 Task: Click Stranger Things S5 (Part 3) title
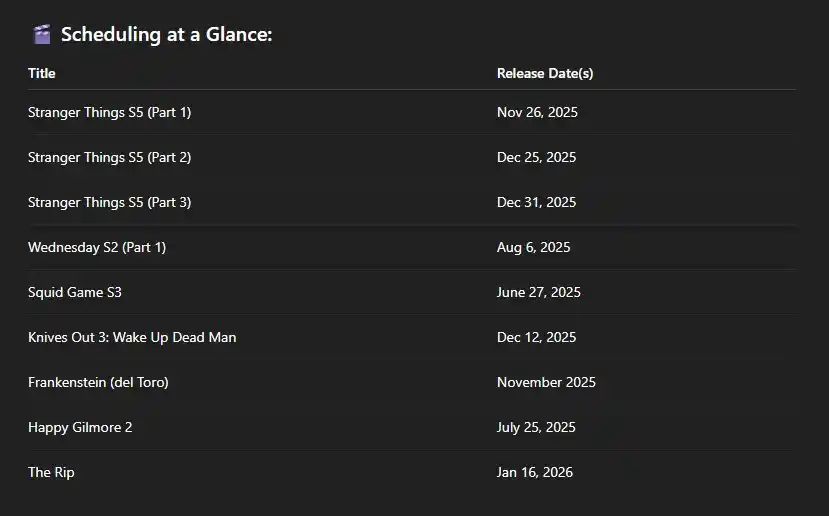(109, 202)
